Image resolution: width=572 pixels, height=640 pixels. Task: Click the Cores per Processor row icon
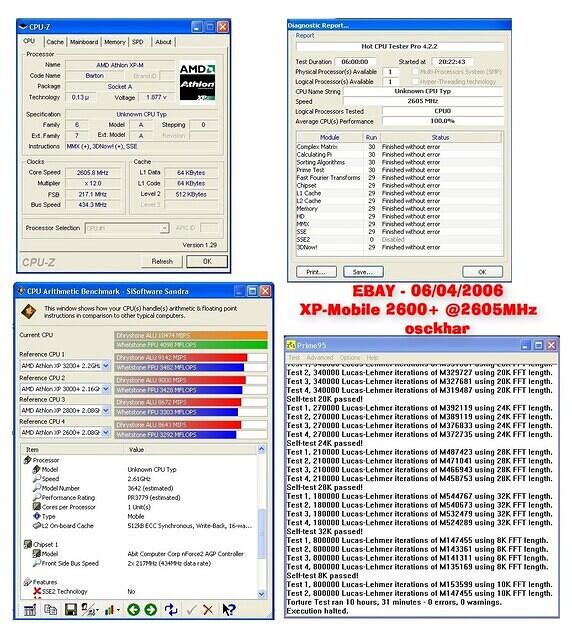click(x=36, y=507)
